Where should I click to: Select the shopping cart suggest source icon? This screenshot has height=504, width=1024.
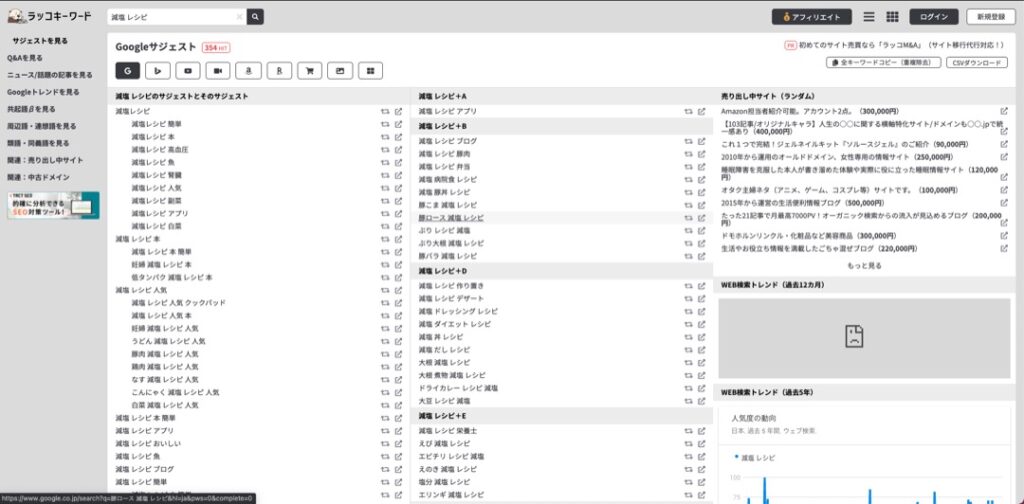(x=310, y=71)
